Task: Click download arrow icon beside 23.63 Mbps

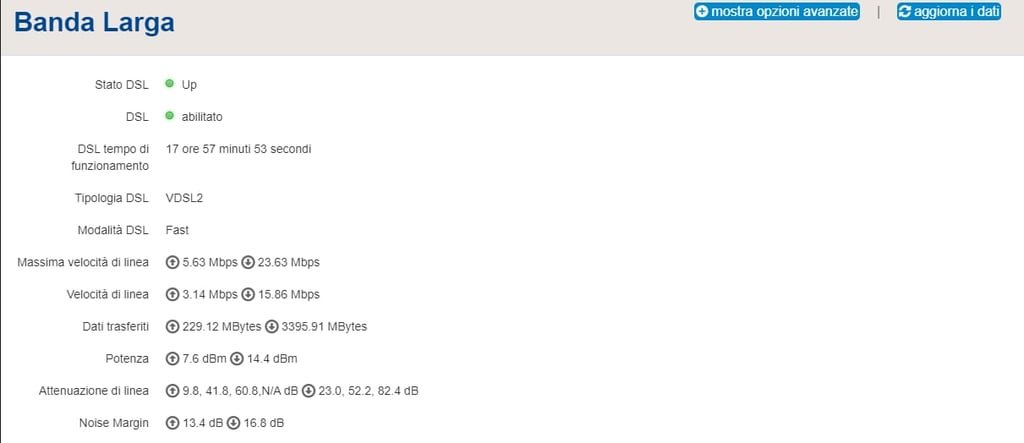Action: (x=248, y=262)
